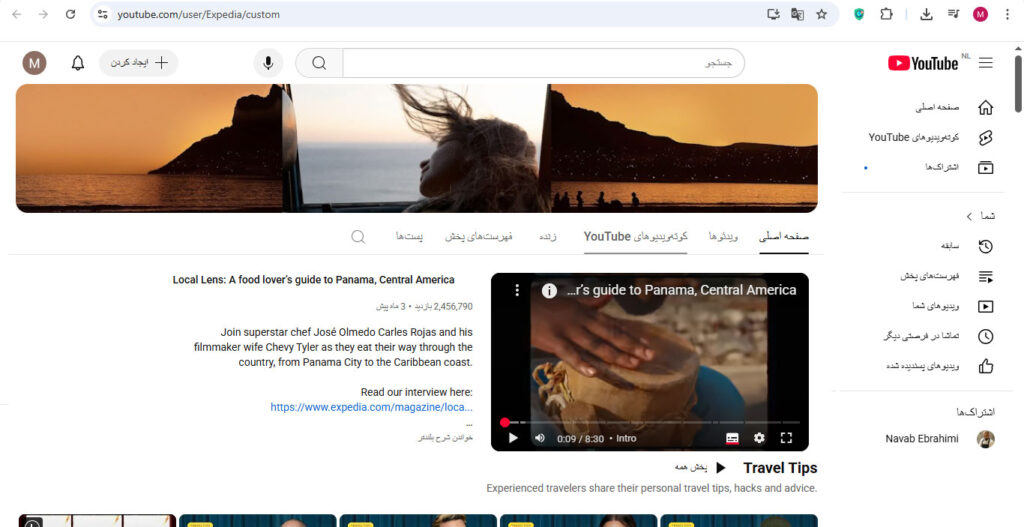The width and height of the screenshot is (1024, 527).
Task: Toggle subtitles on the video player
Action: [732, 438]
